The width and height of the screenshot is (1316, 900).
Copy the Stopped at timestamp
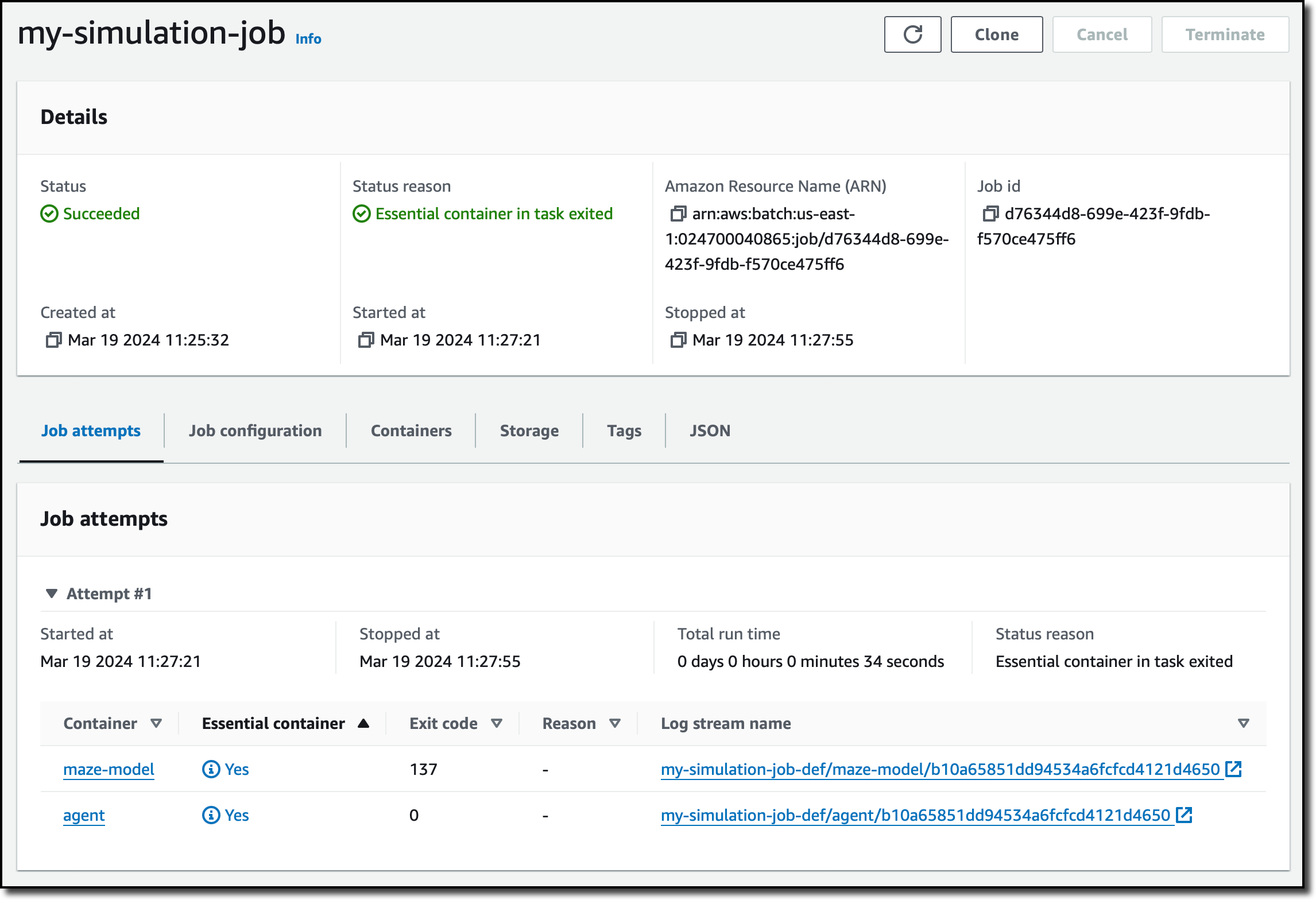[x=678, y=340]
